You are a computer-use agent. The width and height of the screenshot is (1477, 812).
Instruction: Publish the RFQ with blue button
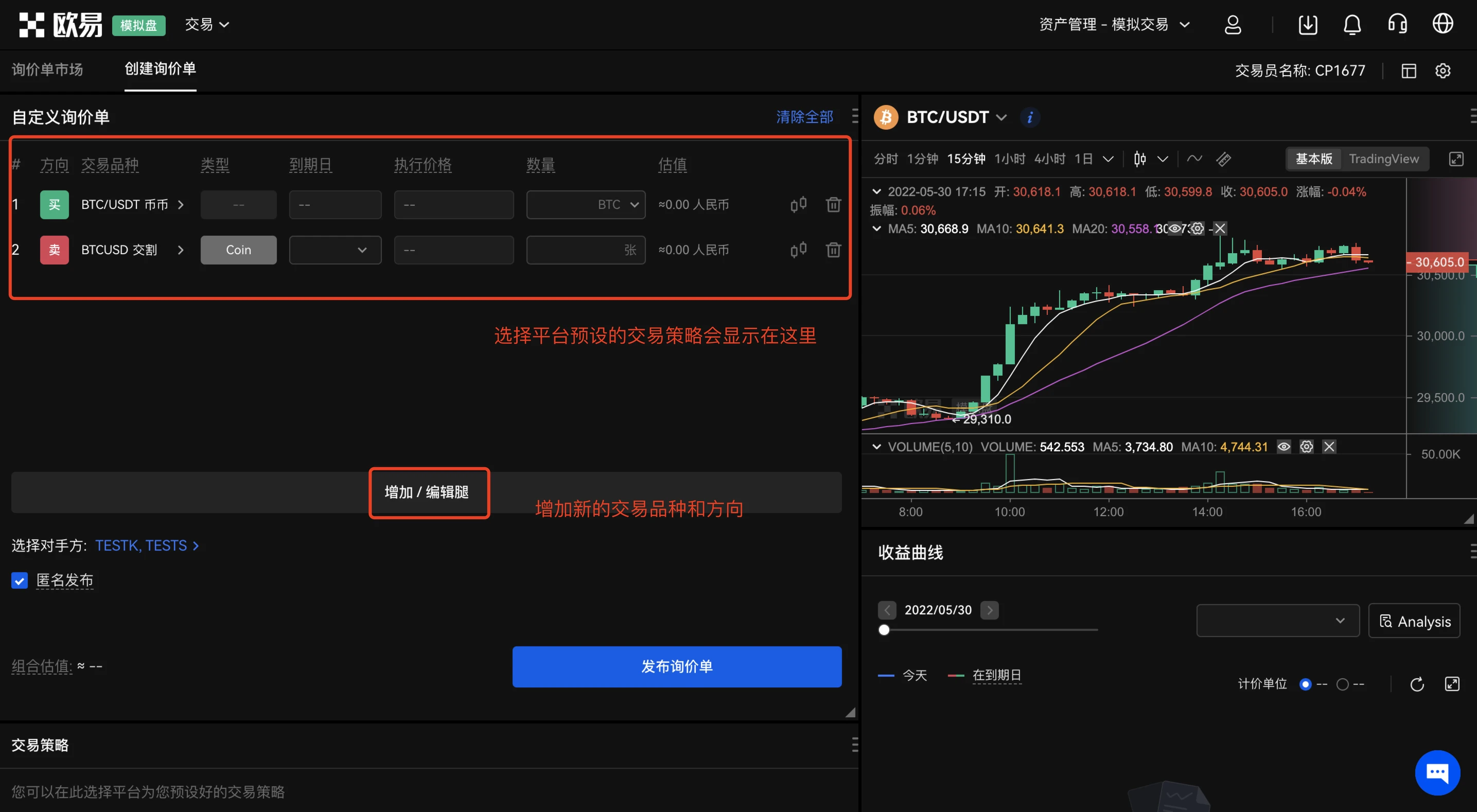(677, 666)
